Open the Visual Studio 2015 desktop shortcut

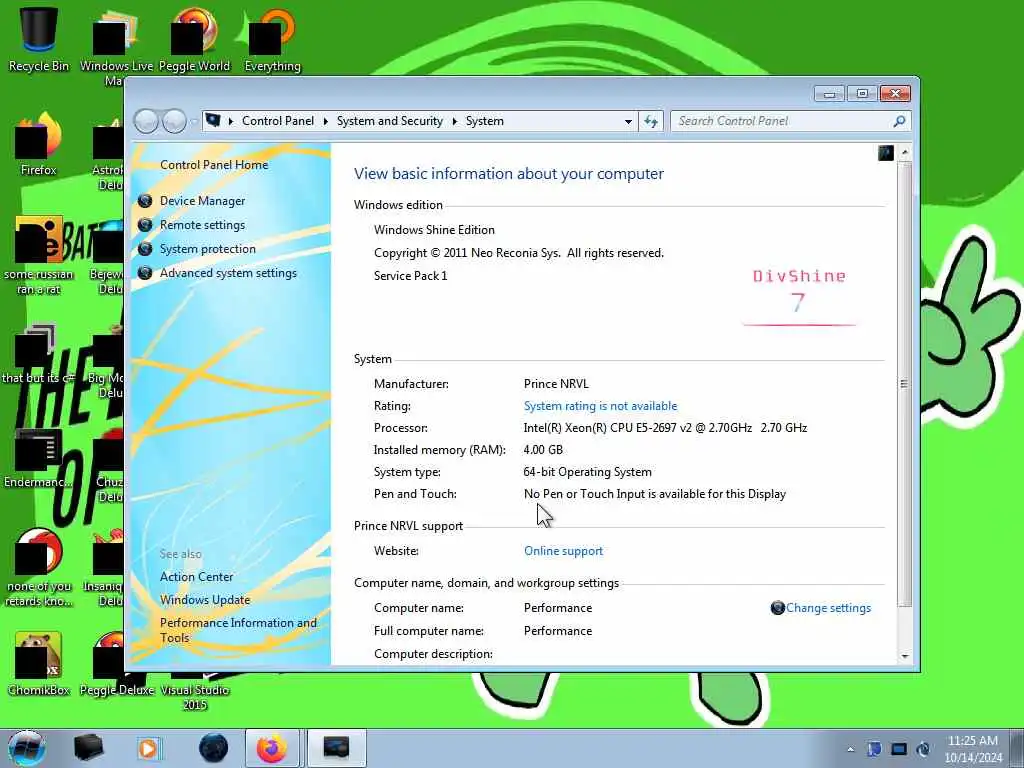(x=194, y=690)
